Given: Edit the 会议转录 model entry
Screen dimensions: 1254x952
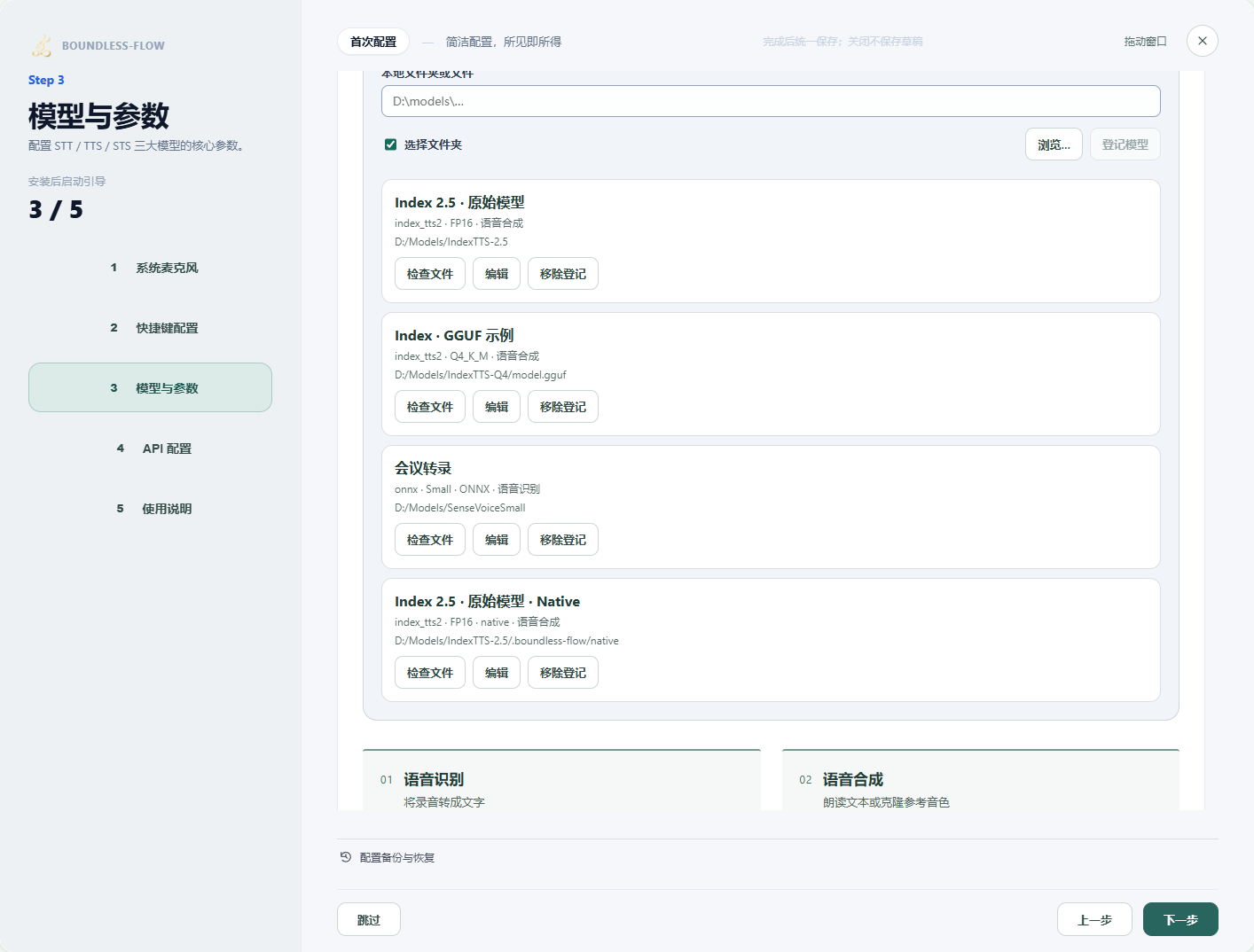Looking at the screenshot, I should pos(497,540).
